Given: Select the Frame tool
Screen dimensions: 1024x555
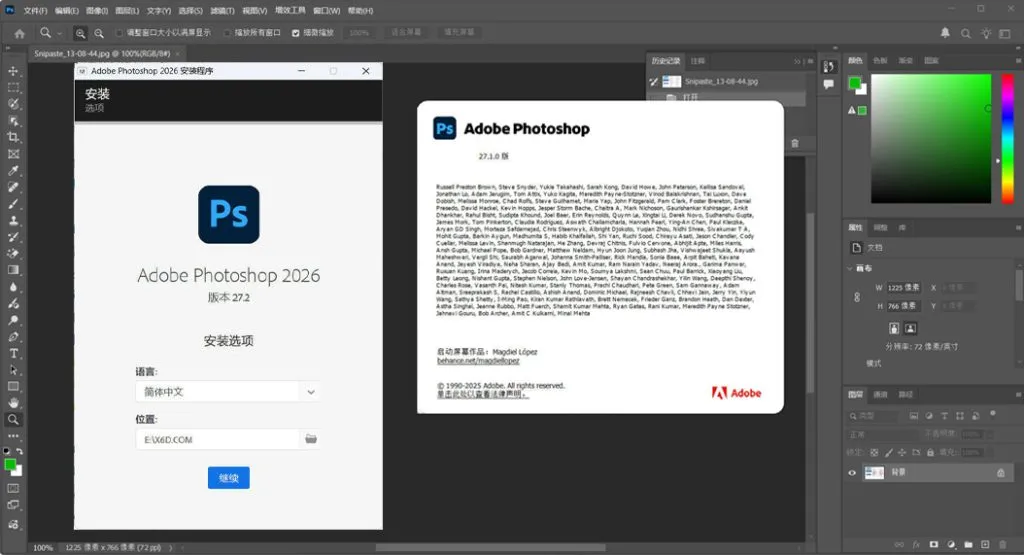Looking at the screenshot, I should point(13,154).
